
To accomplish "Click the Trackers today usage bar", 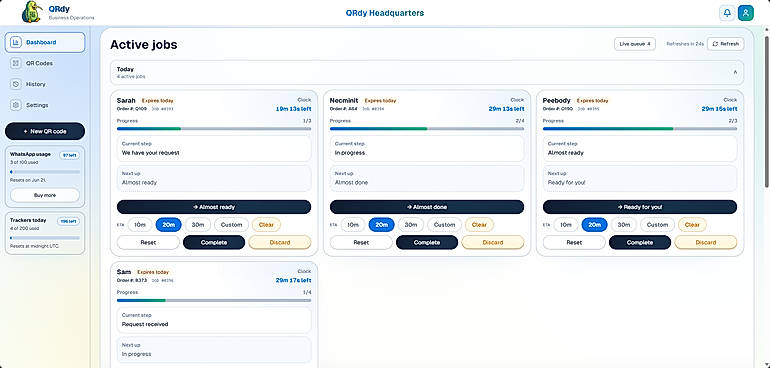I will coord(45,238).
